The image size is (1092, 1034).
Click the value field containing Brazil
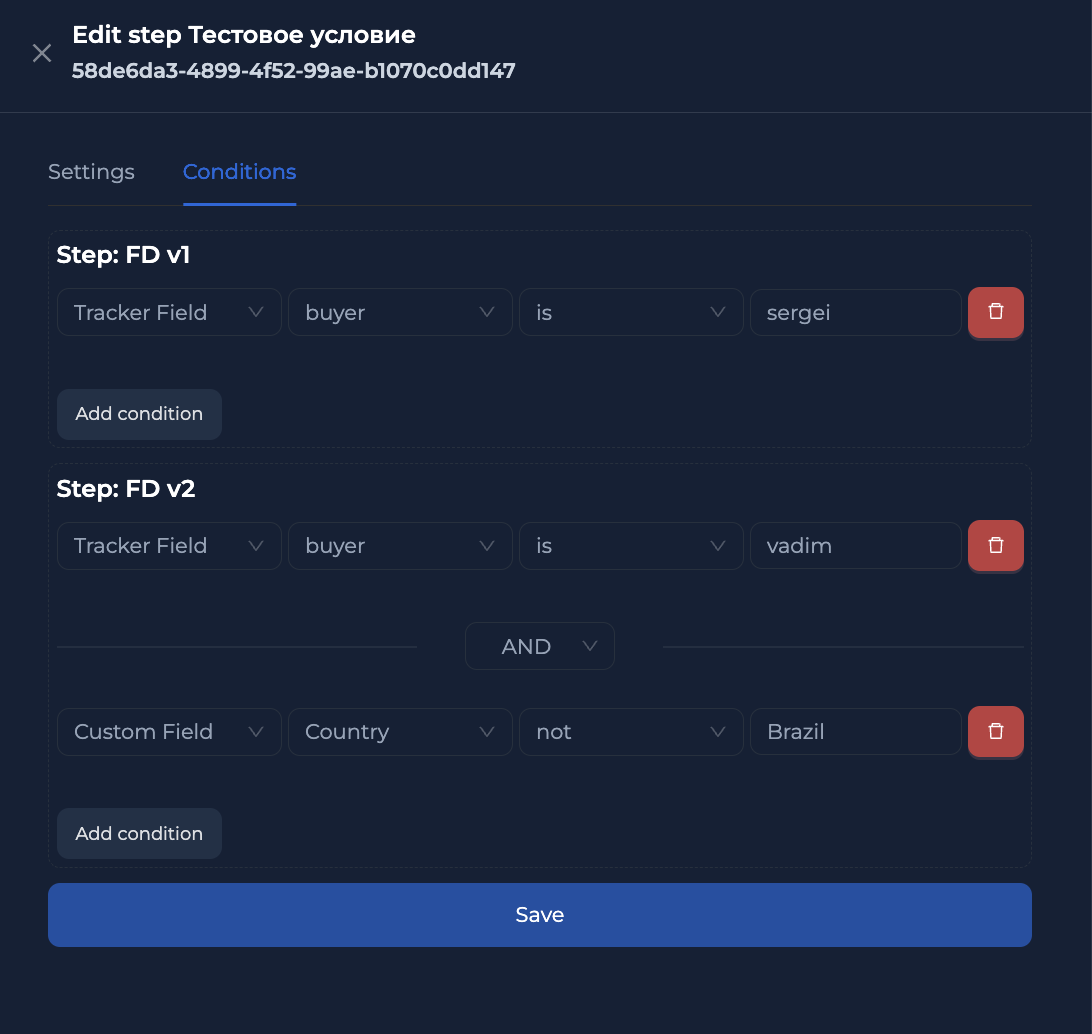click(x=855, y=732)
